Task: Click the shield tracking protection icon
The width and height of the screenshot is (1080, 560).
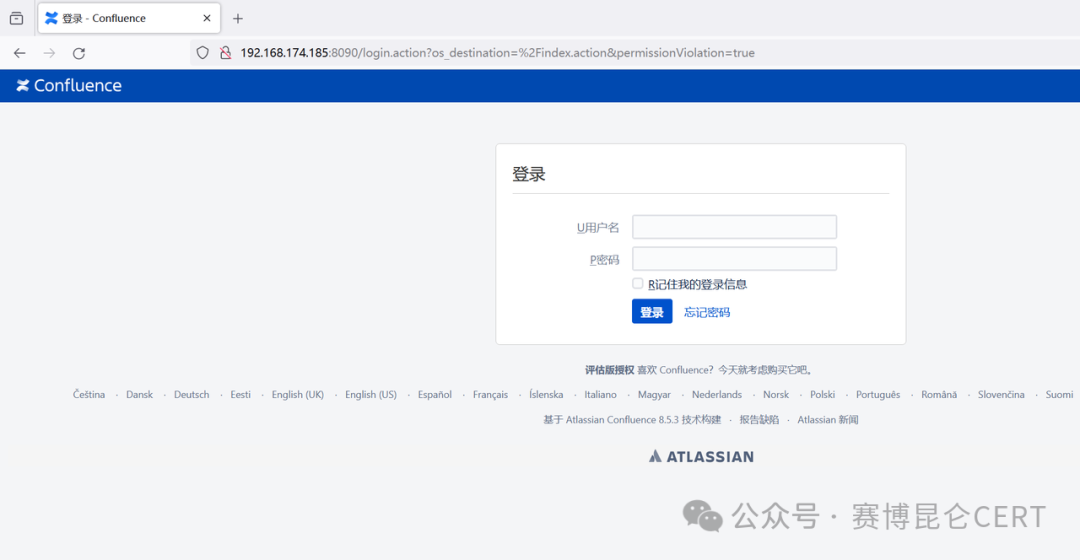Action: point(202,53)
